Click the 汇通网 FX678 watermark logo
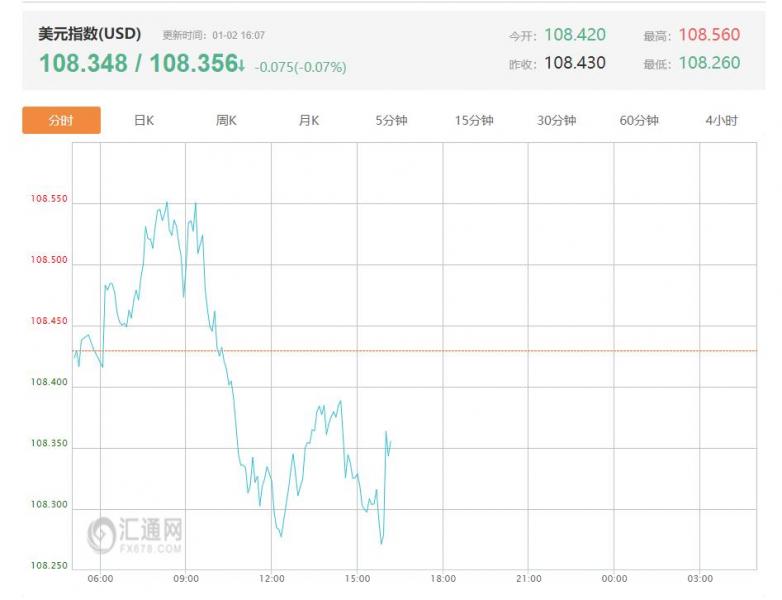This screenshot has width=782, height=600. coord(135,534)
